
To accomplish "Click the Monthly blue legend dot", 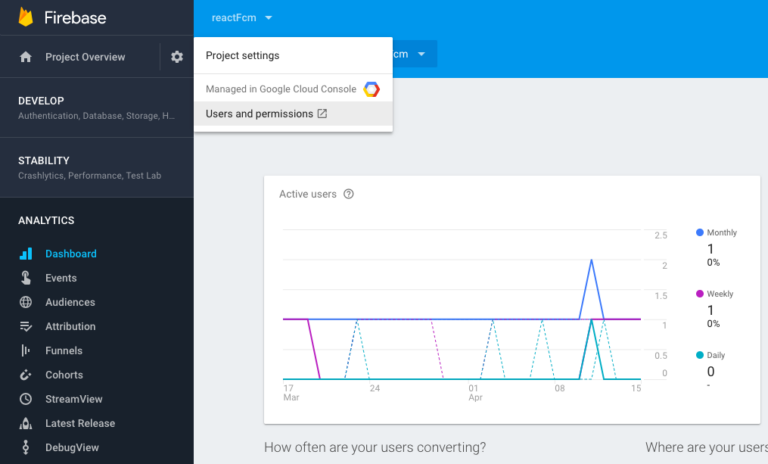I will pyautogui.click(x=700, y=232).
